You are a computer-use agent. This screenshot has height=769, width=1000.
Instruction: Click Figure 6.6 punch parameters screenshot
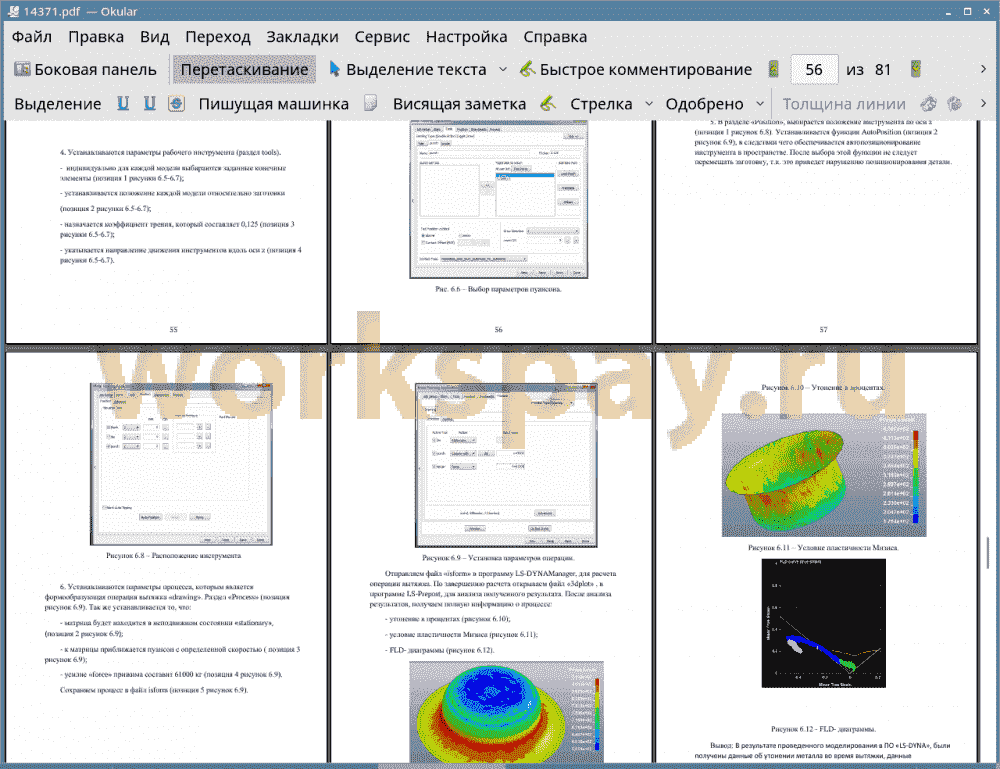click(499, 200)
